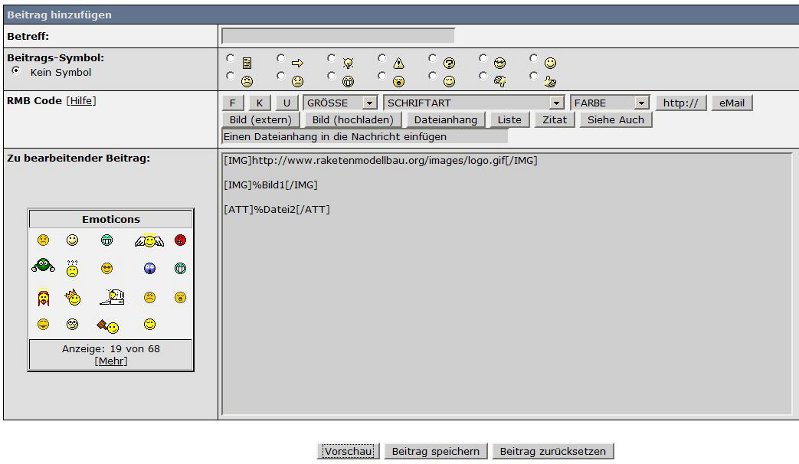
Task: Choose the arrow post symbol radio button
Action: 282,60
